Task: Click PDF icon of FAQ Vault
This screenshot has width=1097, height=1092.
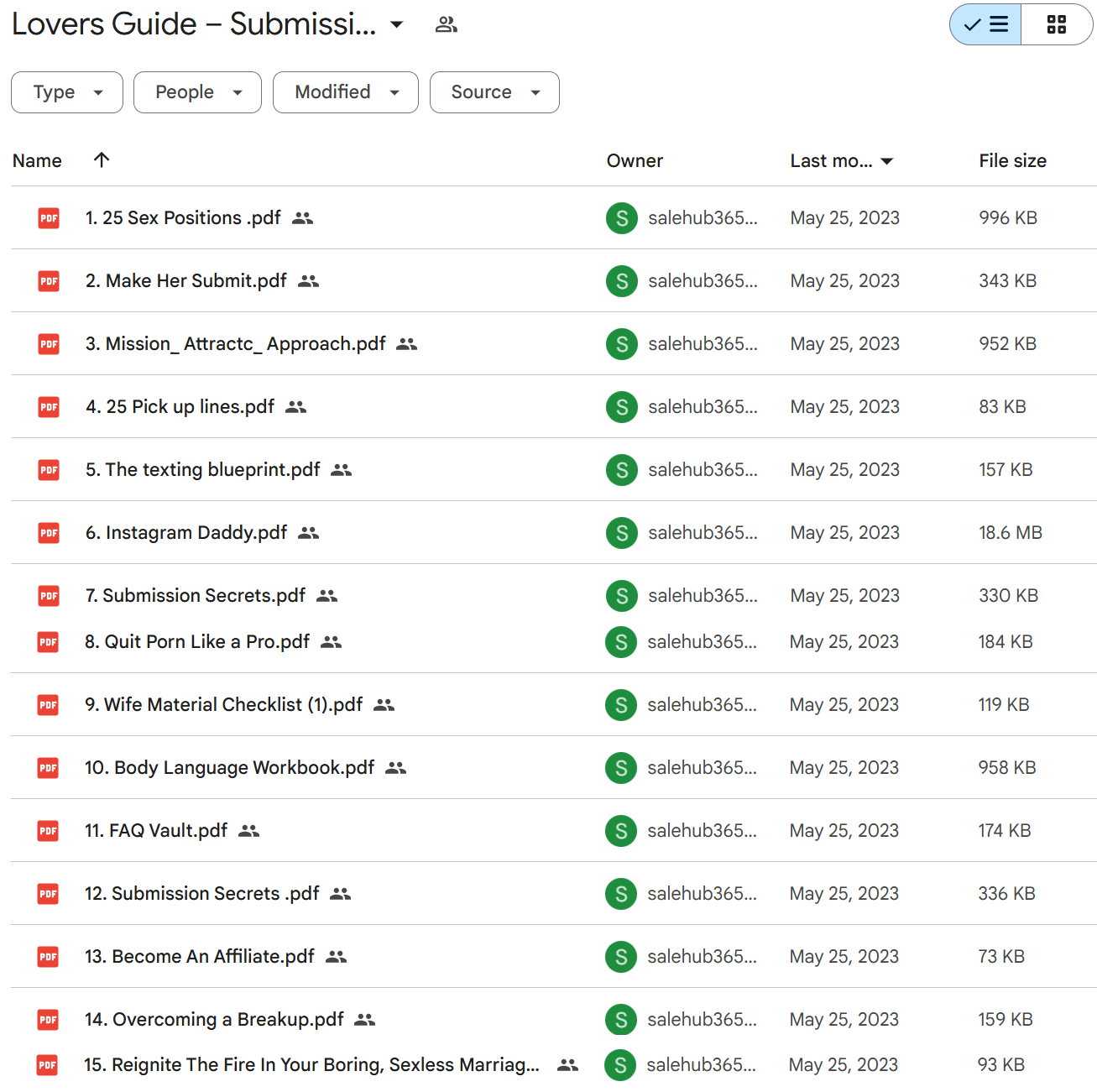Action: tap(48, 831)
